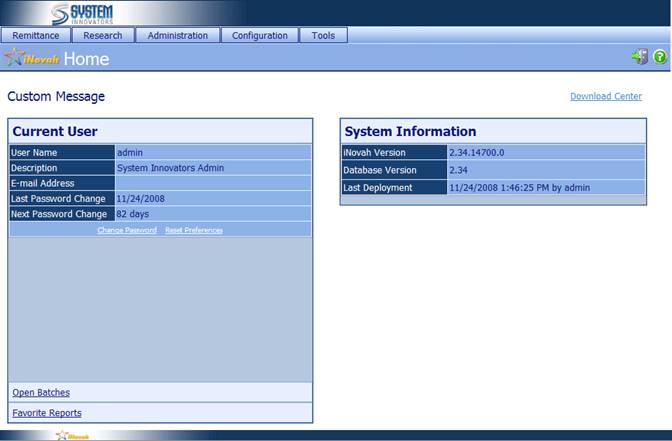Click the Last Deployment timestamp value

pos(519,188)
